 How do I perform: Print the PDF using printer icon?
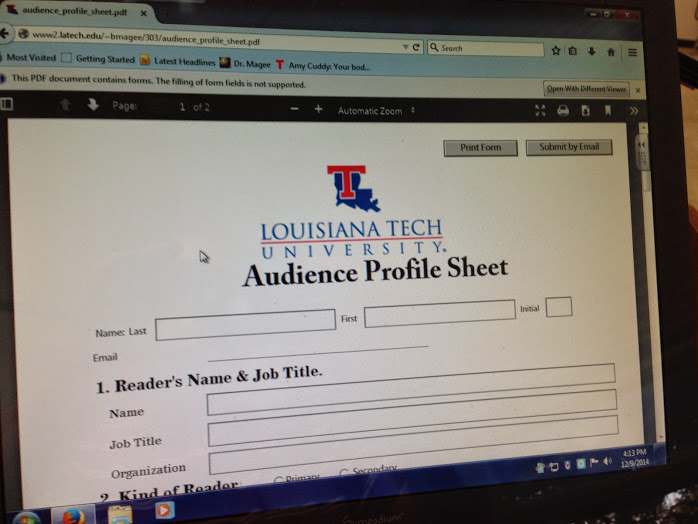[x=563, y=110]
